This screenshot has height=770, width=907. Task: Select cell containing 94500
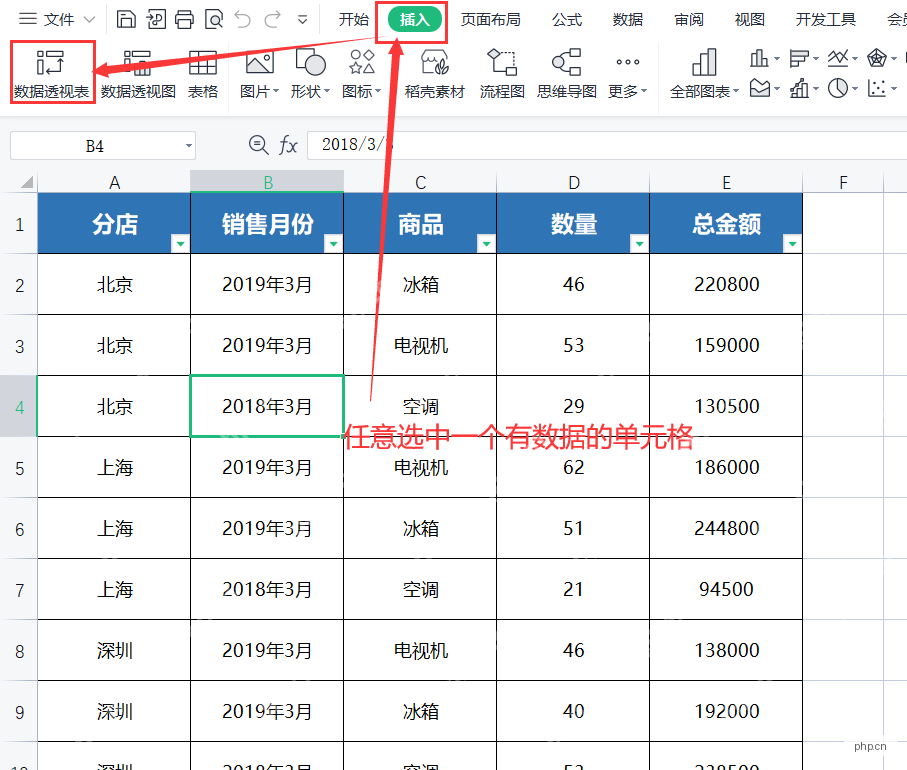point(726,590)
